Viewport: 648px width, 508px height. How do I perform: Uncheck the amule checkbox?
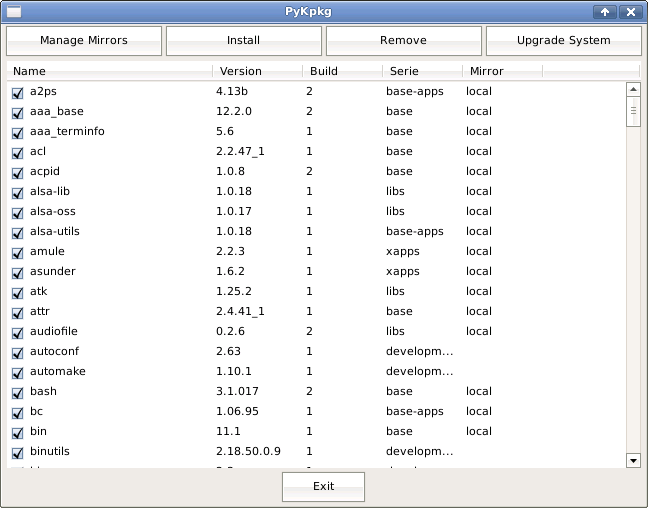pos(17,253)
